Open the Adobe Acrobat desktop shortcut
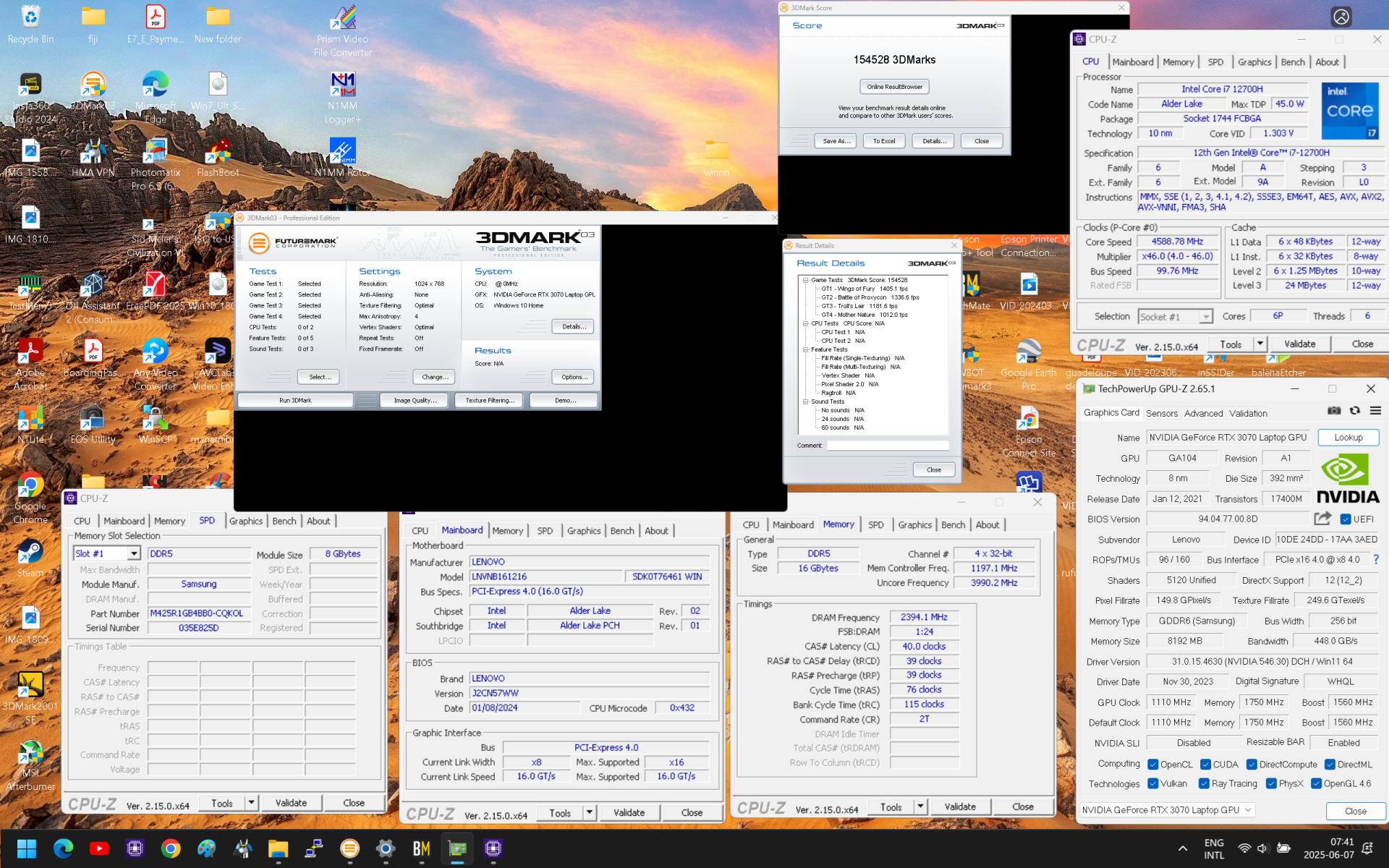The height and width of the screenshot is (868, 1389). pyautogui.click(x=30, y=364)
